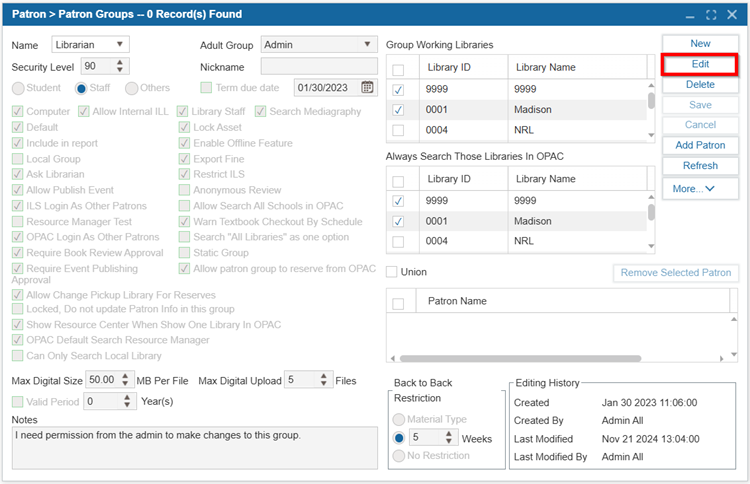Screen dimensions: 750x484
Task: Click the Patron list horizontal scrollbar
Action: (x=520, y=358)
